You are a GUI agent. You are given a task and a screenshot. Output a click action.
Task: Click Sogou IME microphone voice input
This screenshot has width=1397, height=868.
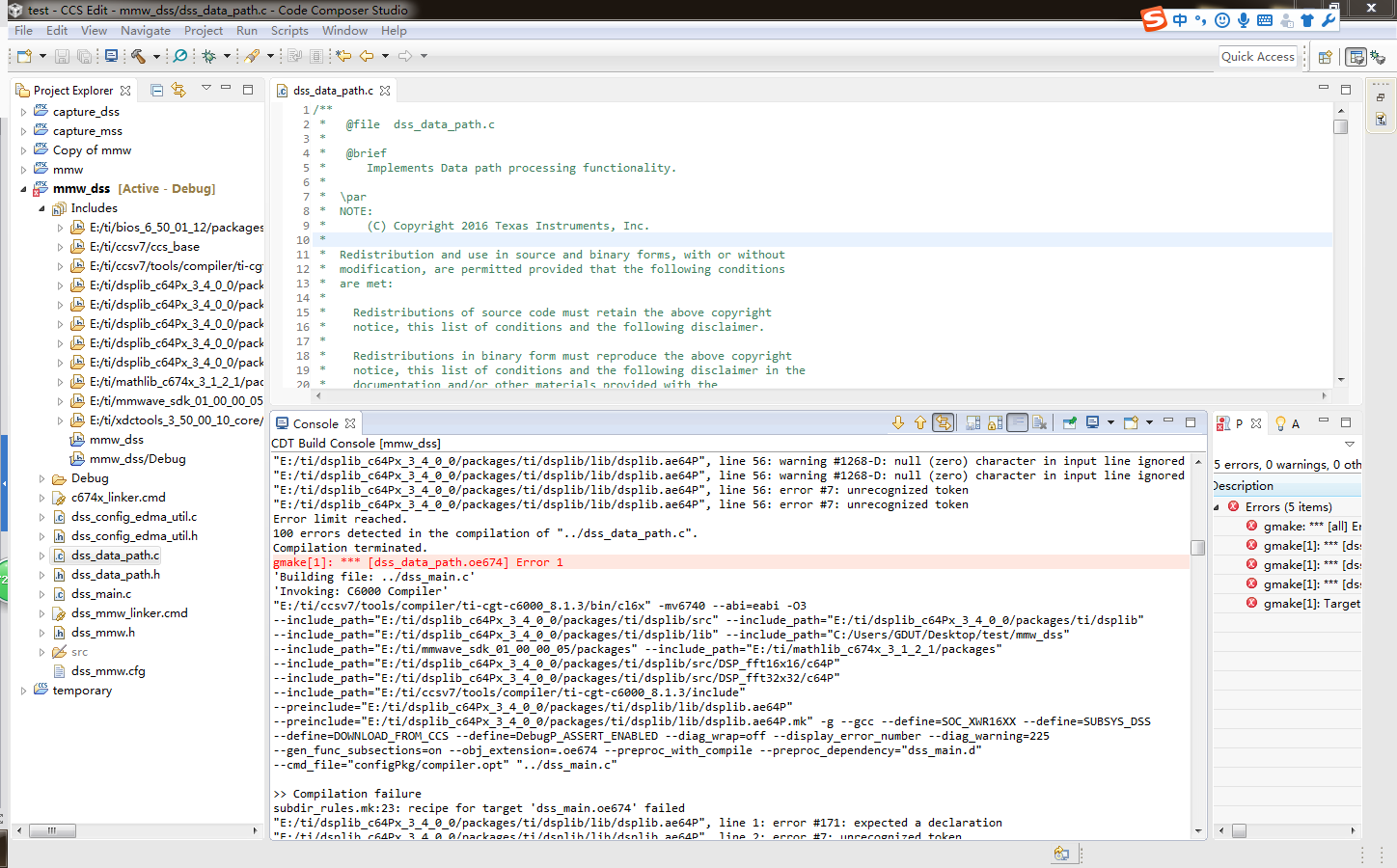coord(1244,19)
